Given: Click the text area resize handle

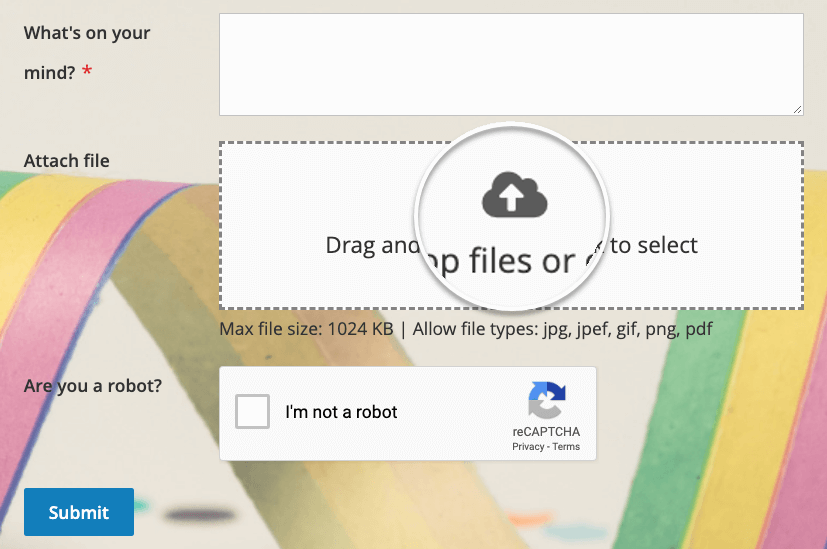Looking at the screenshot, I should tap(797, 109).
